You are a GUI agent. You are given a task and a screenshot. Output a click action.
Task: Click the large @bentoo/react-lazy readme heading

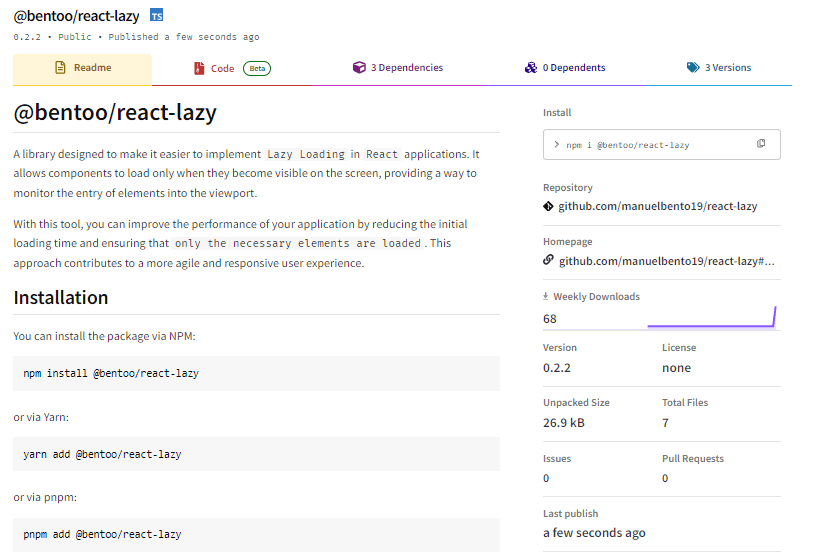[x=115, y=112]
